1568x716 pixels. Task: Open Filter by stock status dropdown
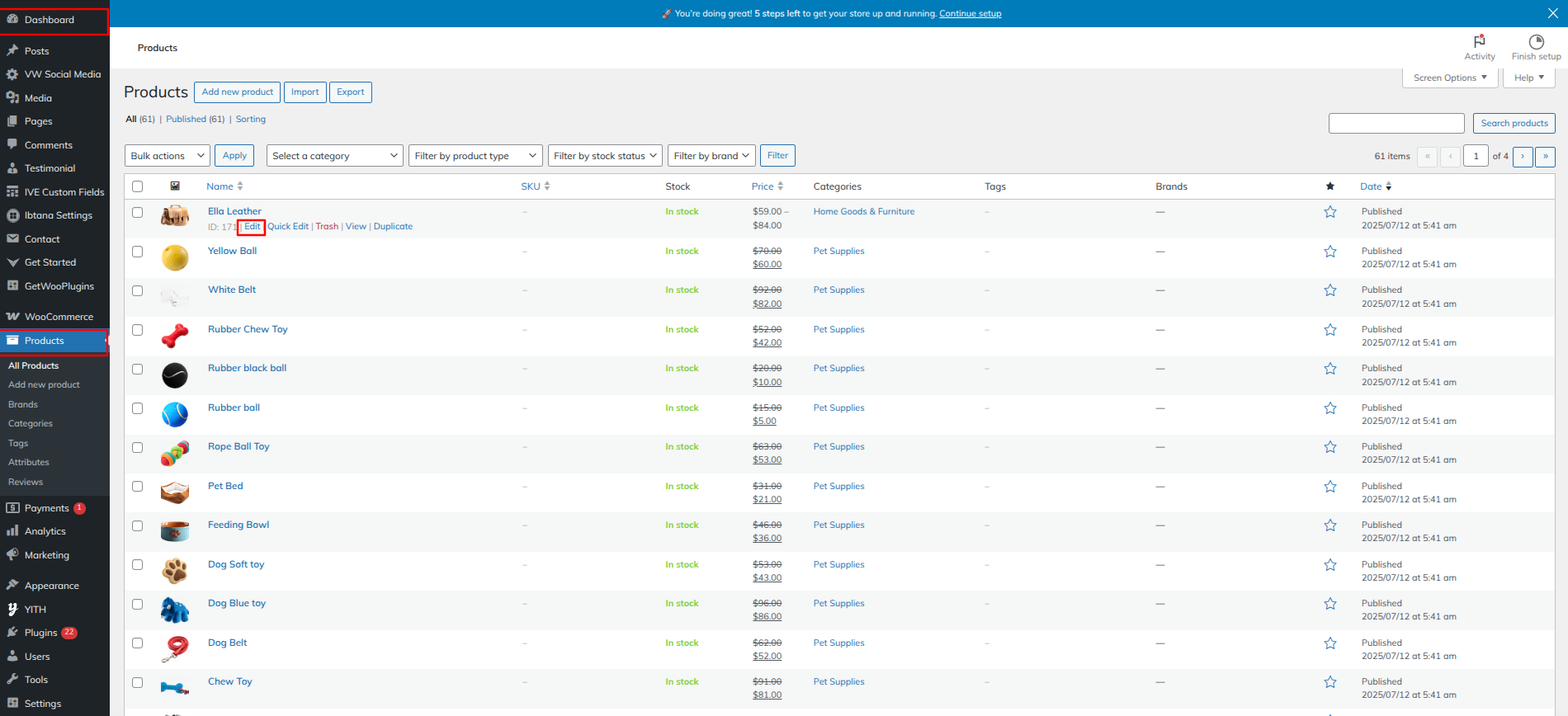pyautogui.click(x=606, y=156)
